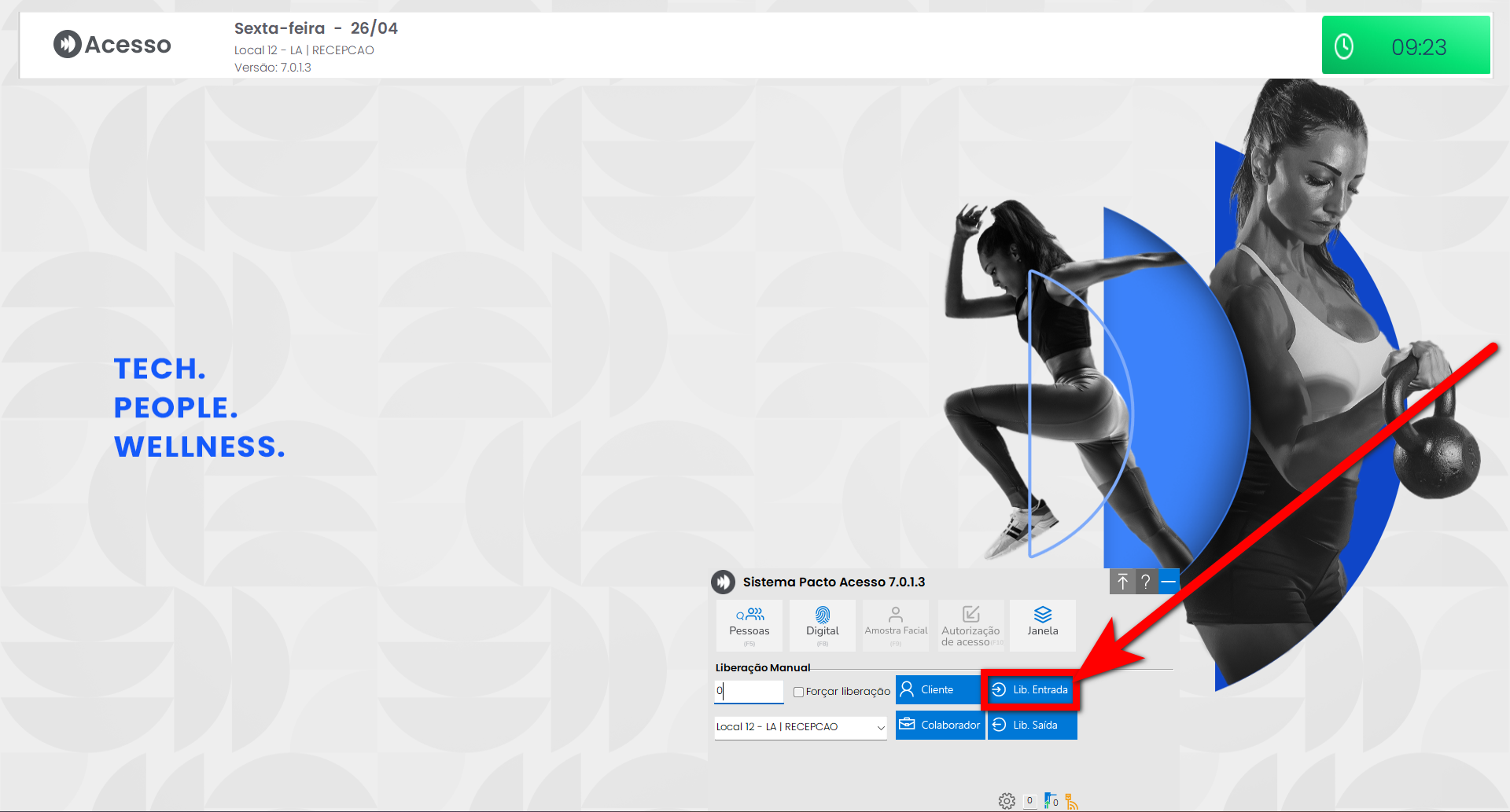Expand the Local 12 - LA | RECEPCAO dropdown
The height and width of the screenshot is (812, 1510).
click(x=880, y=727)
